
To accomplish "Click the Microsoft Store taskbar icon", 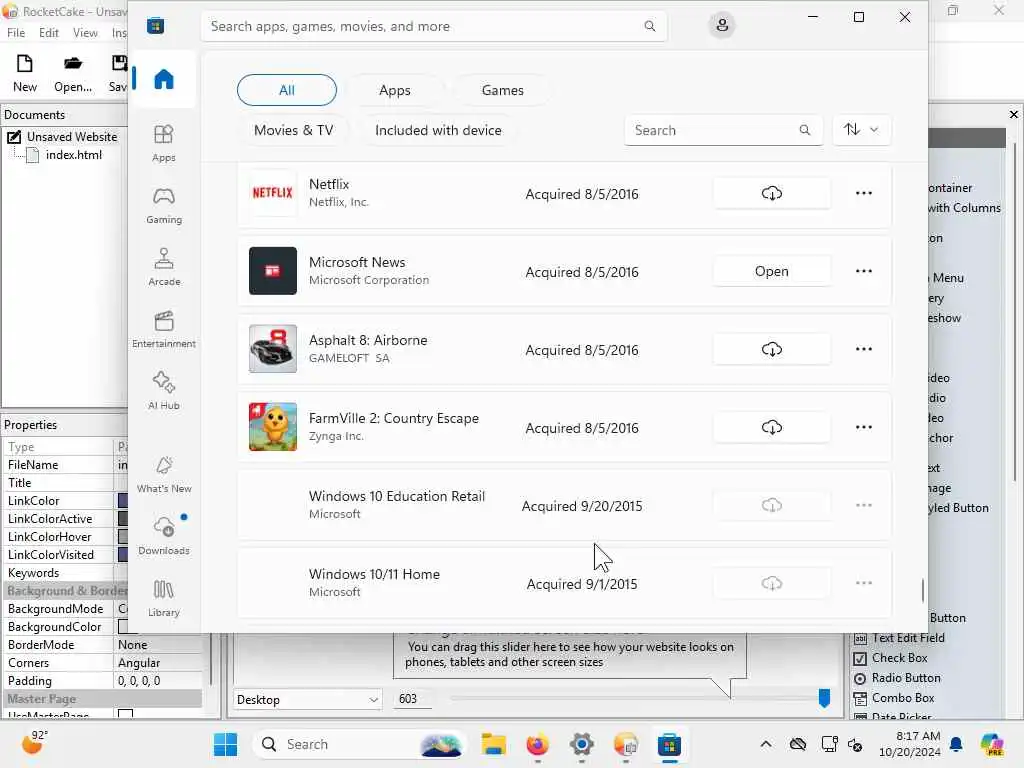I will point(669,744).
